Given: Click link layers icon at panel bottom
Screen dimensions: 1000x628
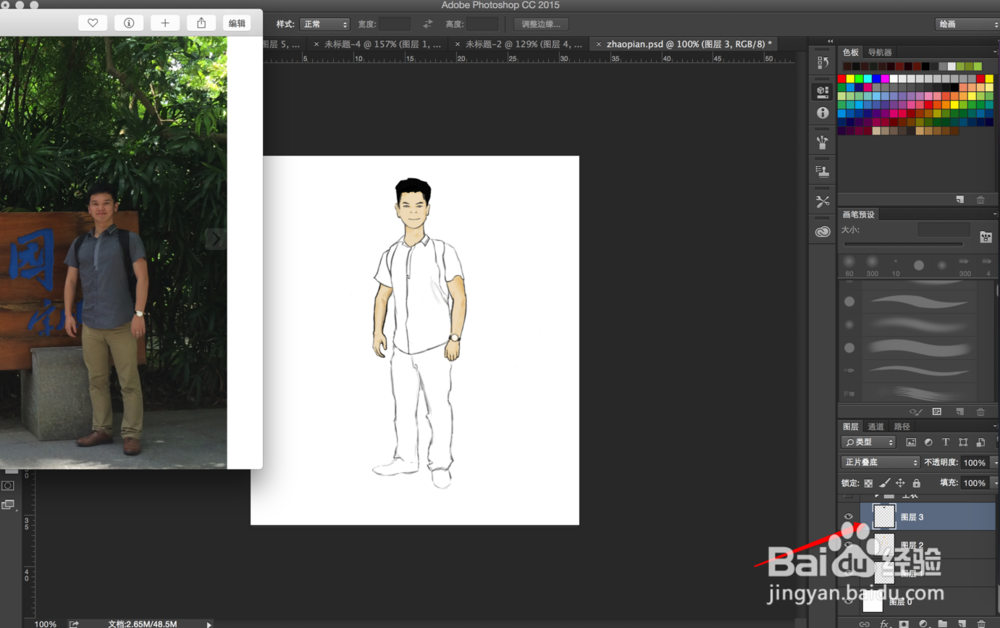Looking at the screenshot, I should 864,623.
